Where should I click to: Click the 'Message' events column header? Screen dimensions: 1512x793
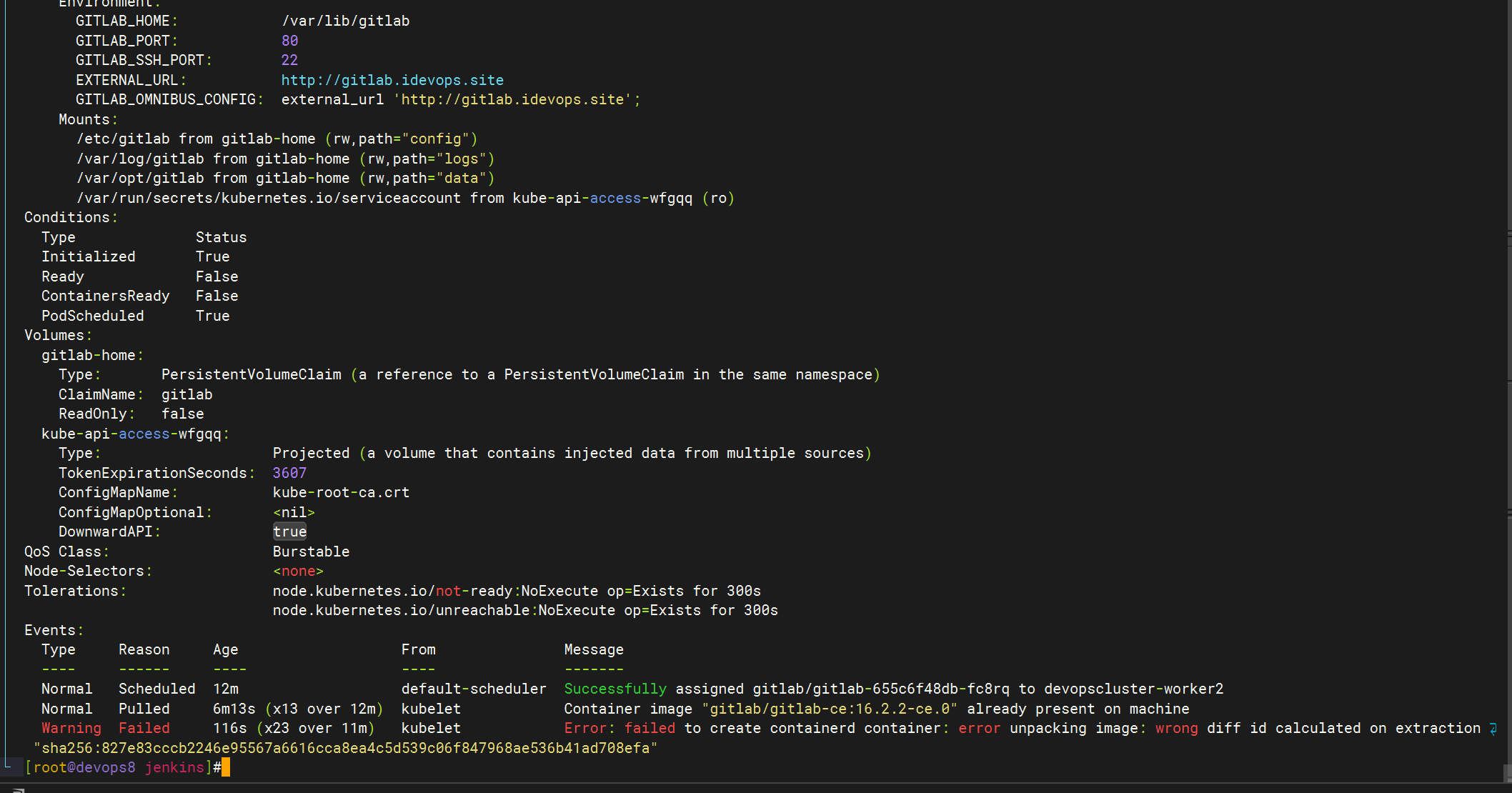tap(594, 649)
